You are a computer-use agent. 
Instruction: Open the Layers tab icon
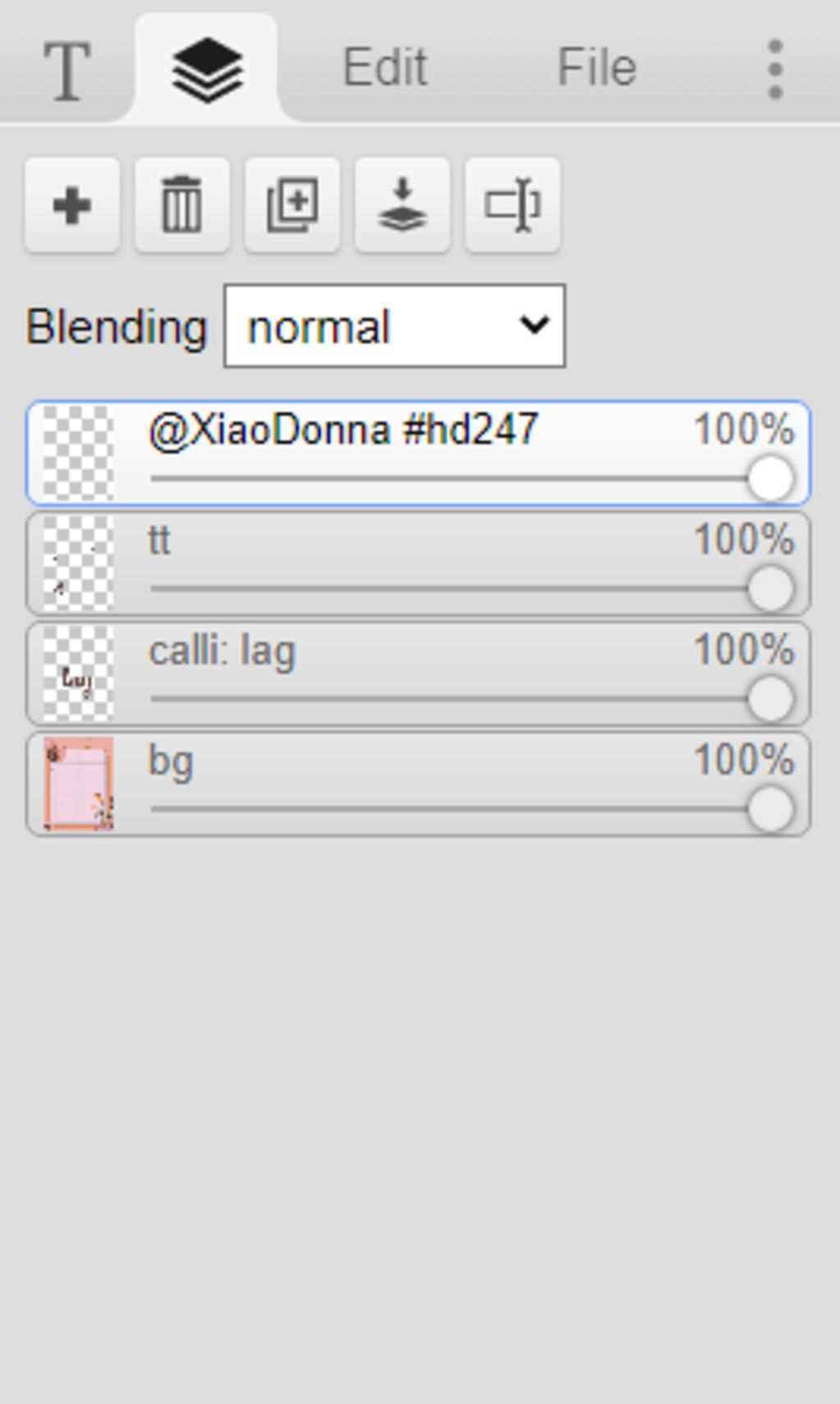click(207, 70)
